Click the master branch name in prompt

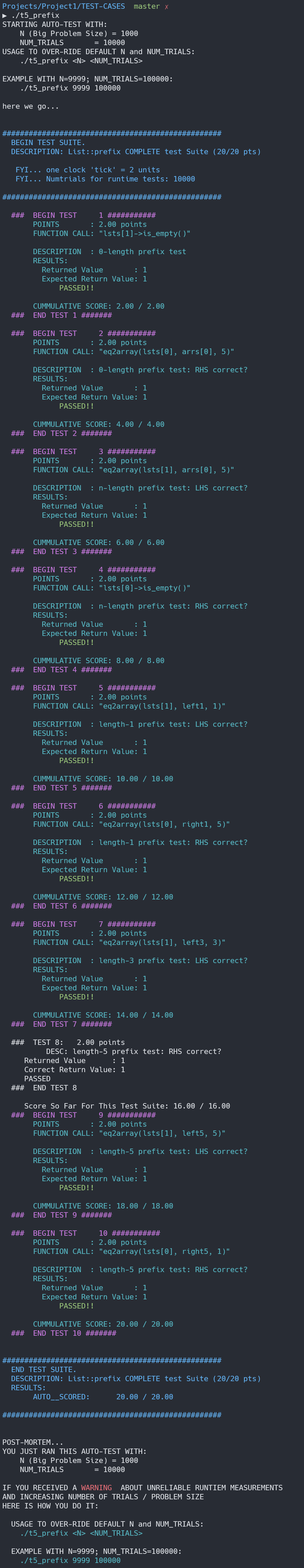pos(146,6)
